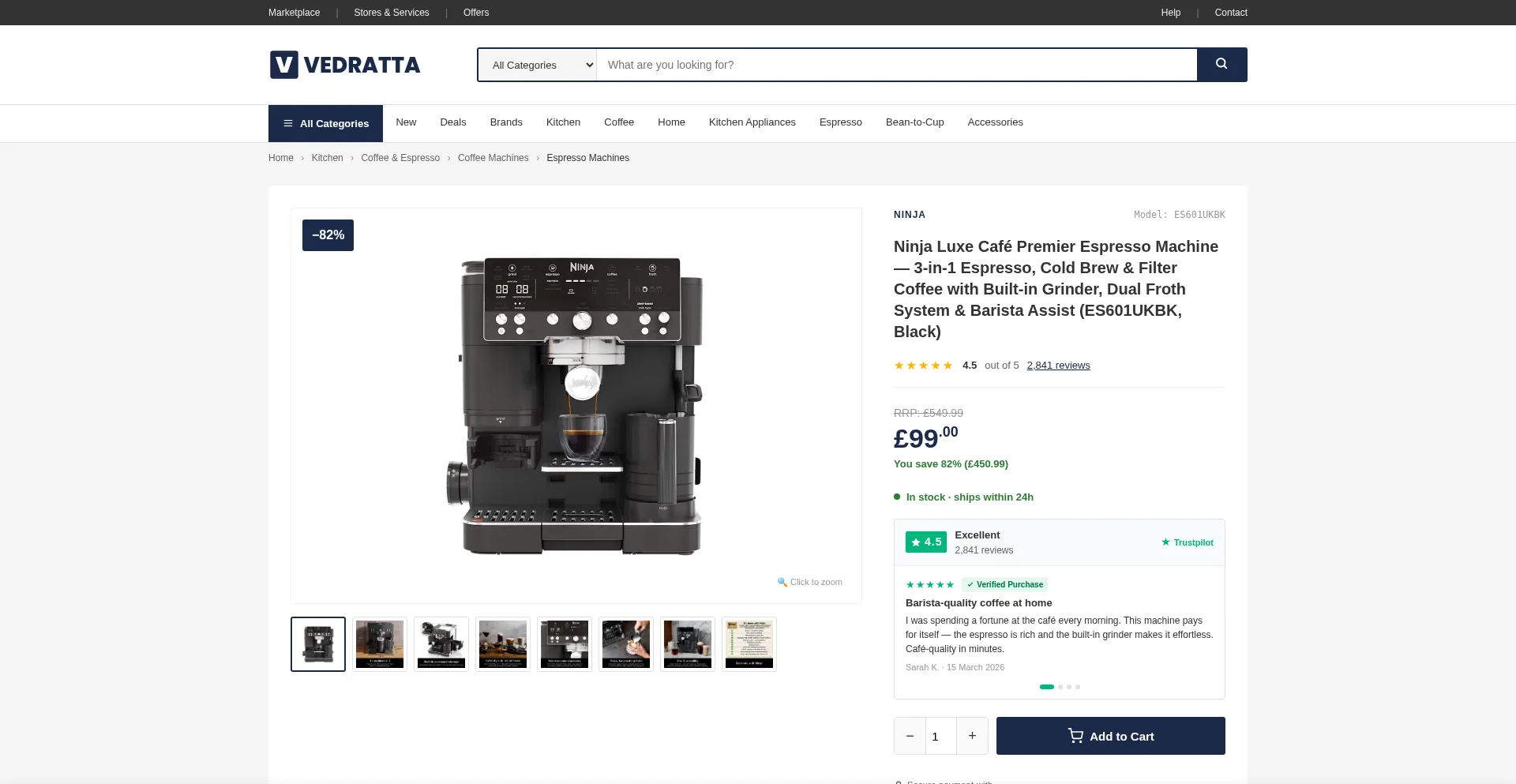This screenshot has height=784, width=1516.
Task: Click the 'Click to zoom' magnifier icon
Action: coord(782,582)
